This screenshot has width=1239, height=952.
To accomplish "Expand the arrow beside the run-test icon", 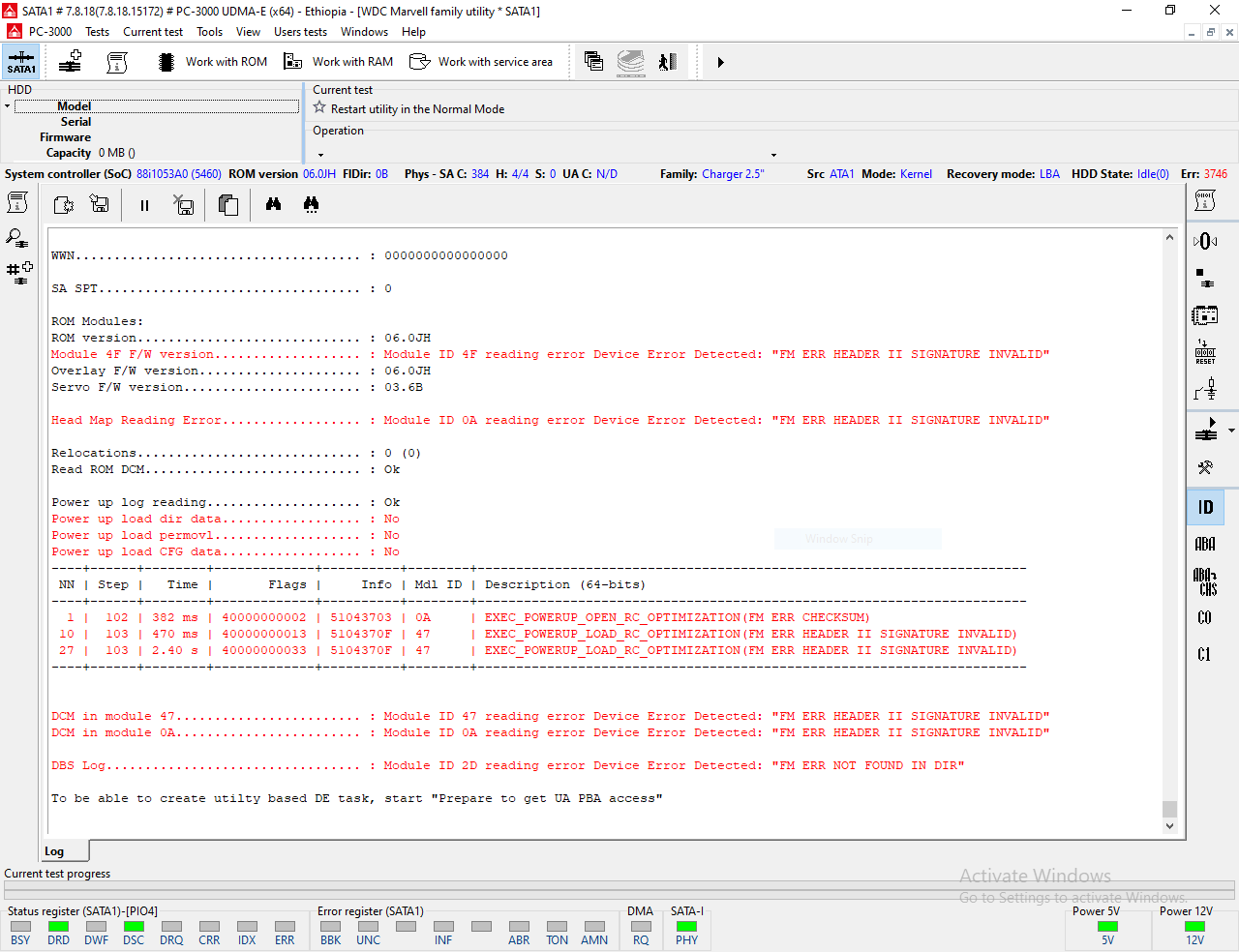I will pos(1231,431).
